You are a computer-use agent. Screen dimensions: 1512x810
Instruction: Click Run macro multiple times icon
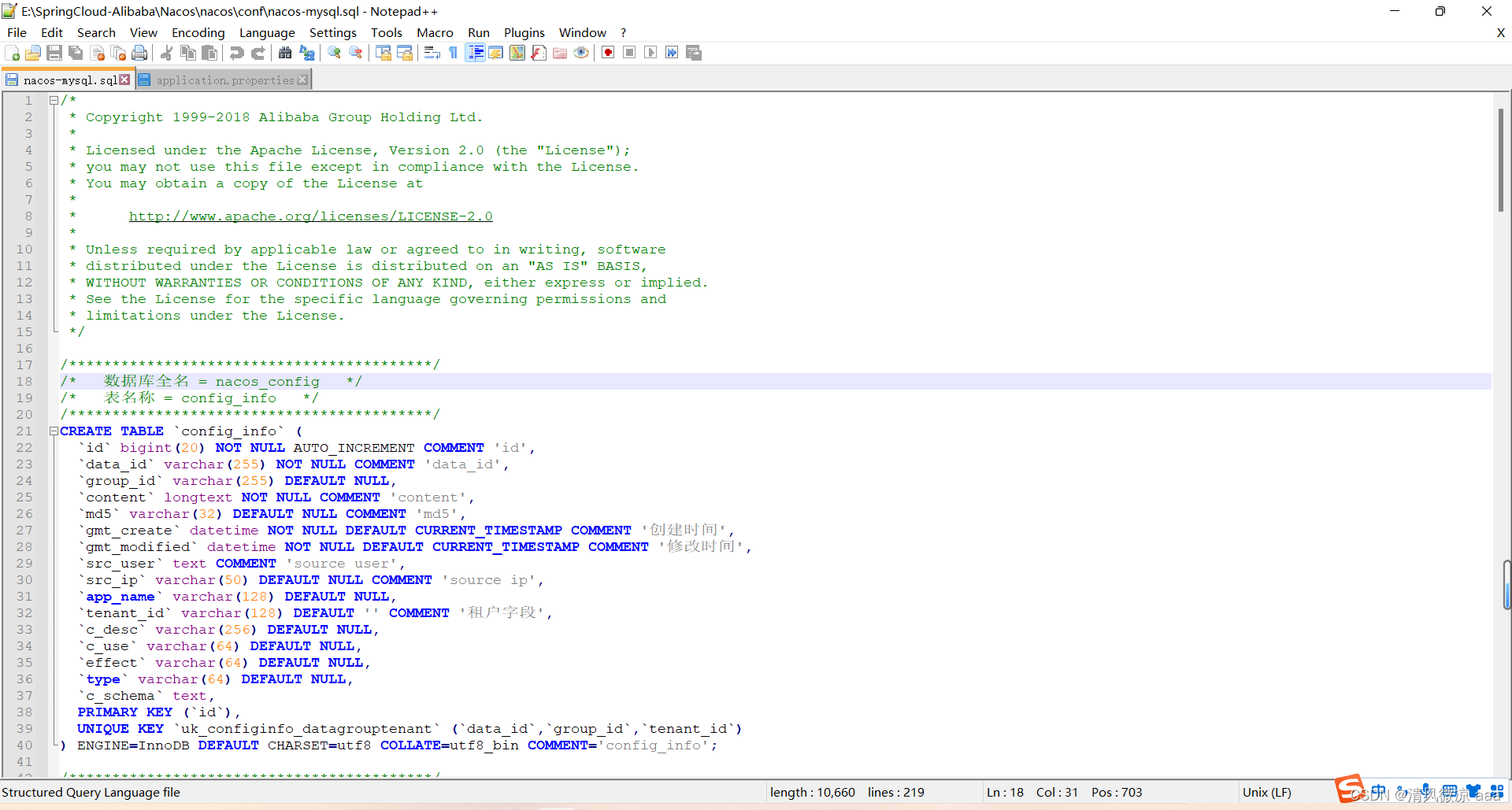coord(672,53)
